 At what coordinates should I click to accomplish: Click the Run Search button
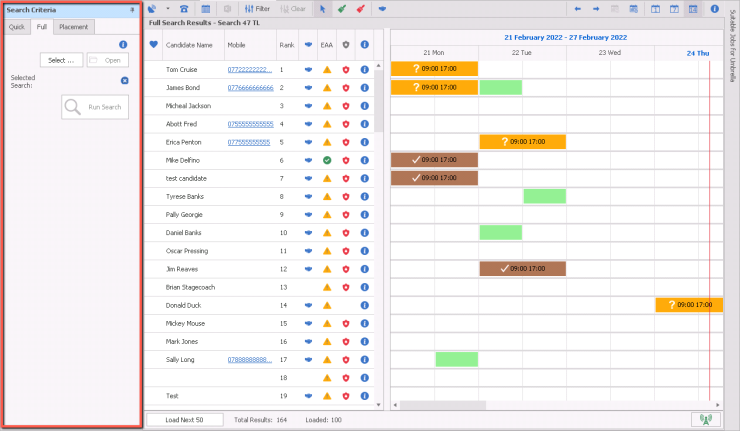94,106
